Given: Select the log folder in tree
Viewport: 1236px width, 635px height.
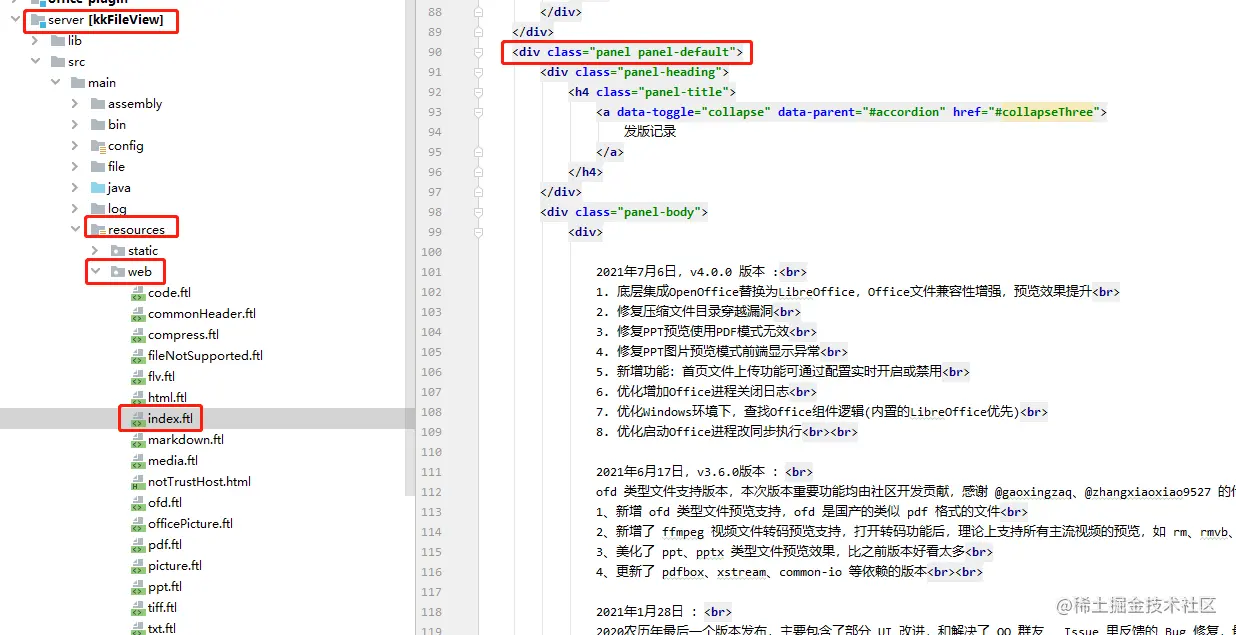Looking at the screenshot, I should click(x=117, y=209).
